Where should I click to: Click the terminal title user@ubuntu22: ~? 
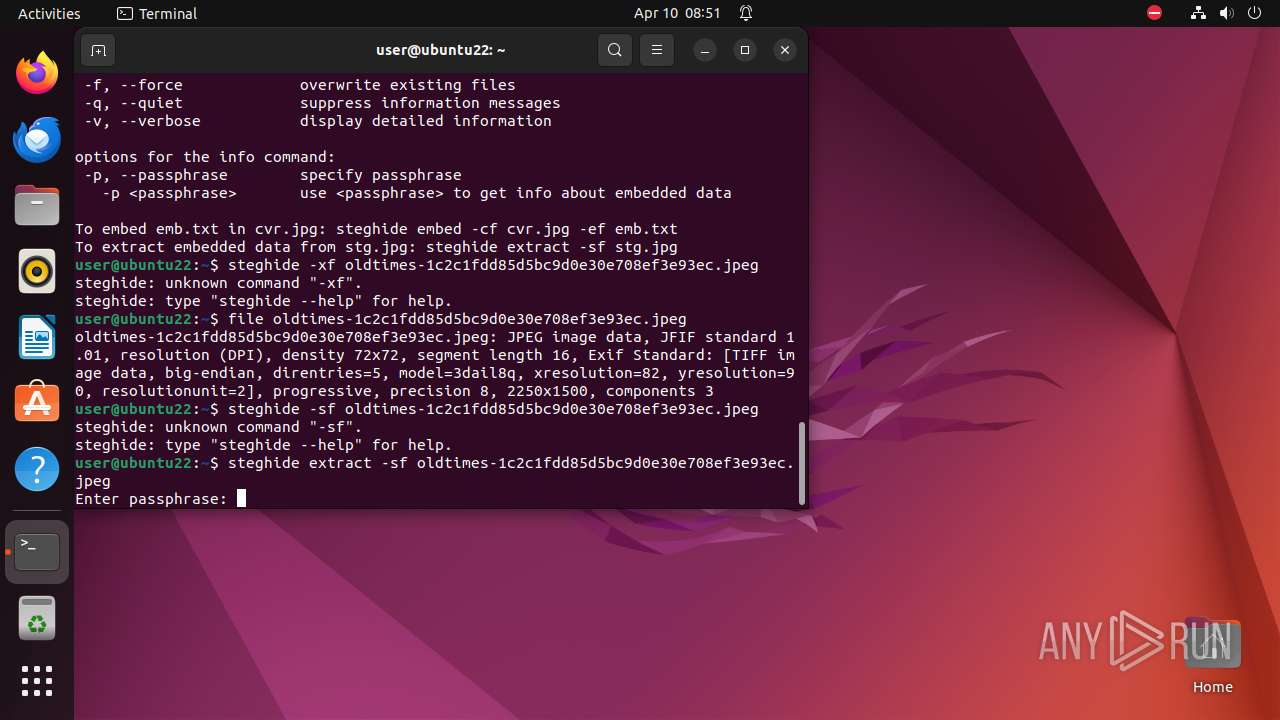coord(441,50)
